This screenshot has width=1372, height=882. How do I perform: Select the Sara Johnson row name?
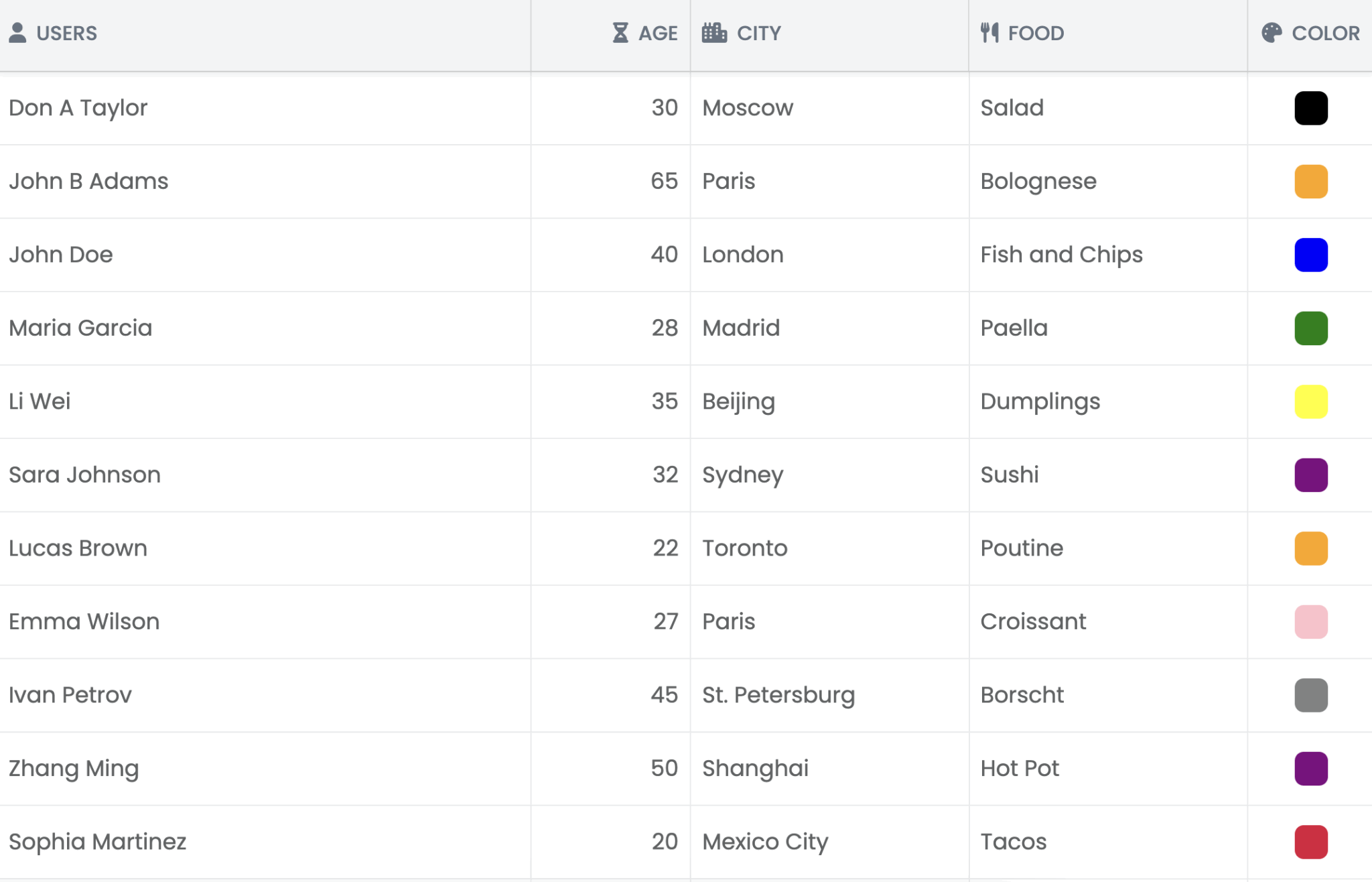pos(84,475)
